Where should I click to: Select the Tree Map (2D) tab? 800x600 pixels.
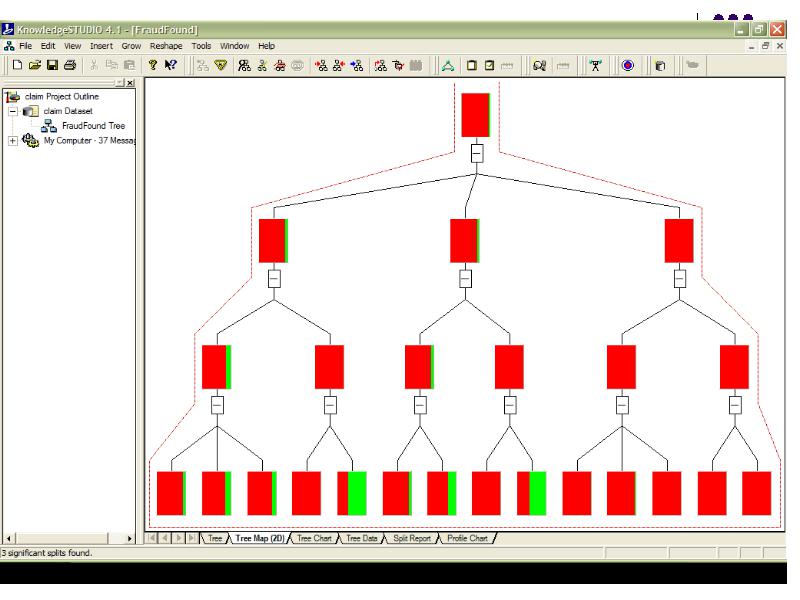(260, 538)
